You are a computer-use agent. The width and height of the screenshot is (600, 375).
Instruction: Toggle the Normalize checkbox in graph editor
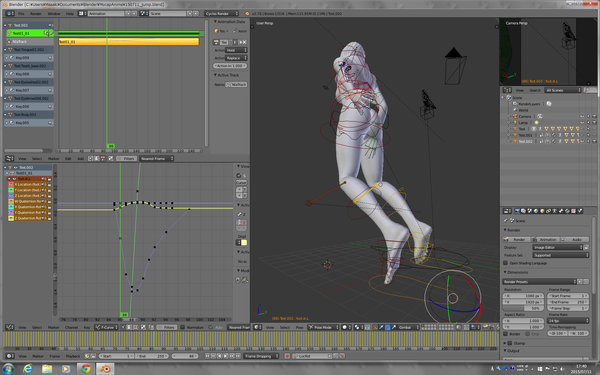pos(183,328)
